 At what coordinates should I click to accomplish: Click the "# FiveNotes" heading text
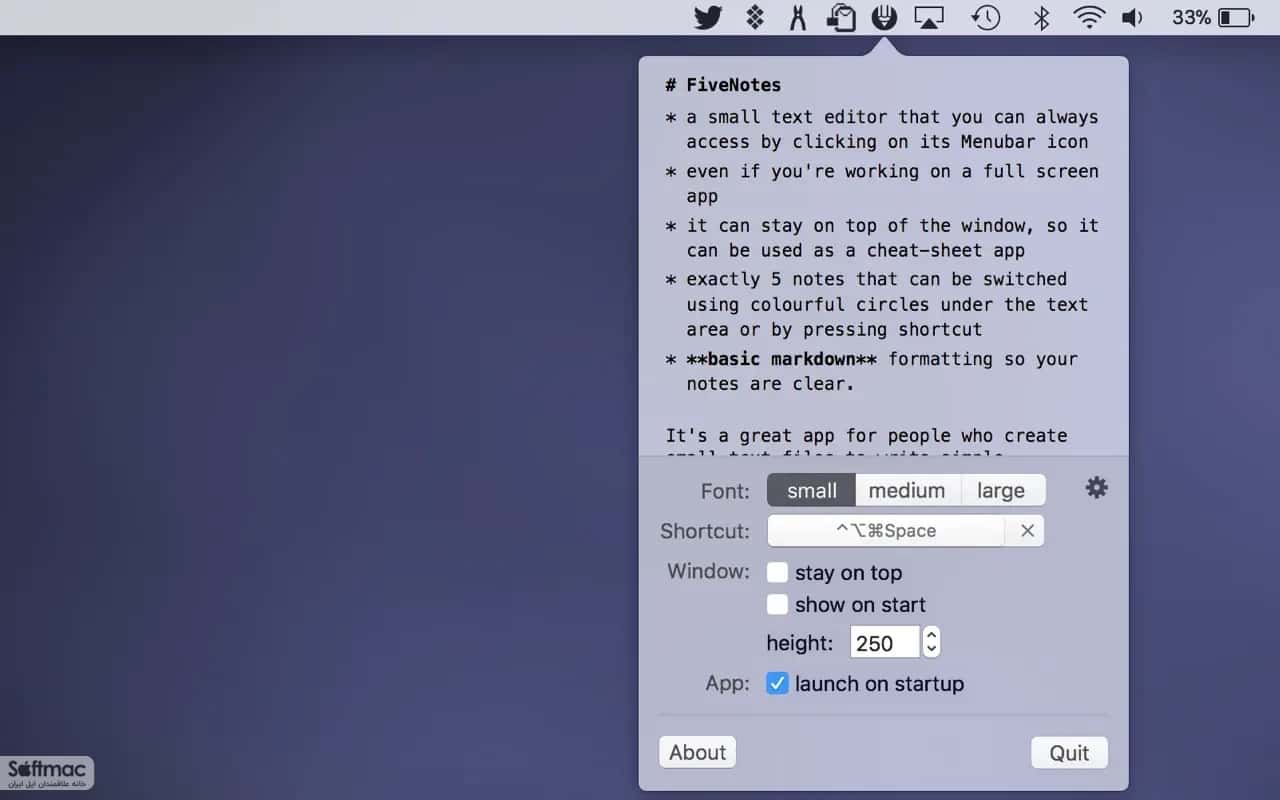[723, 85]
